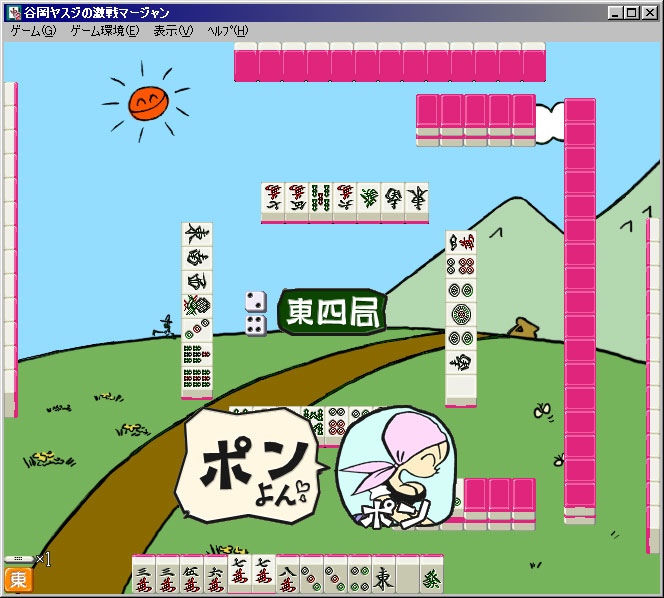Choose the East wind tile in your hand
664x598 pixels.
pyautogui.click(x=383, y=576)
